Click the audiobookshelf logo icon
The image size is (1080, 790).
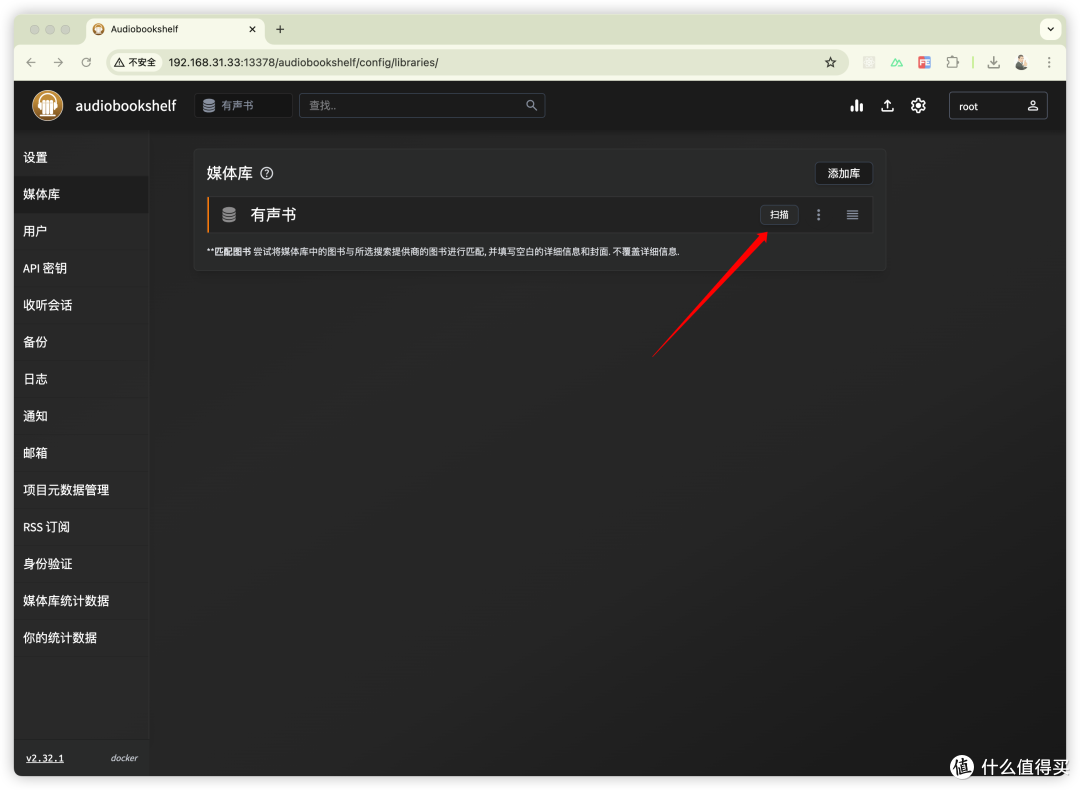pyautogui.click(x=47, y=105)
